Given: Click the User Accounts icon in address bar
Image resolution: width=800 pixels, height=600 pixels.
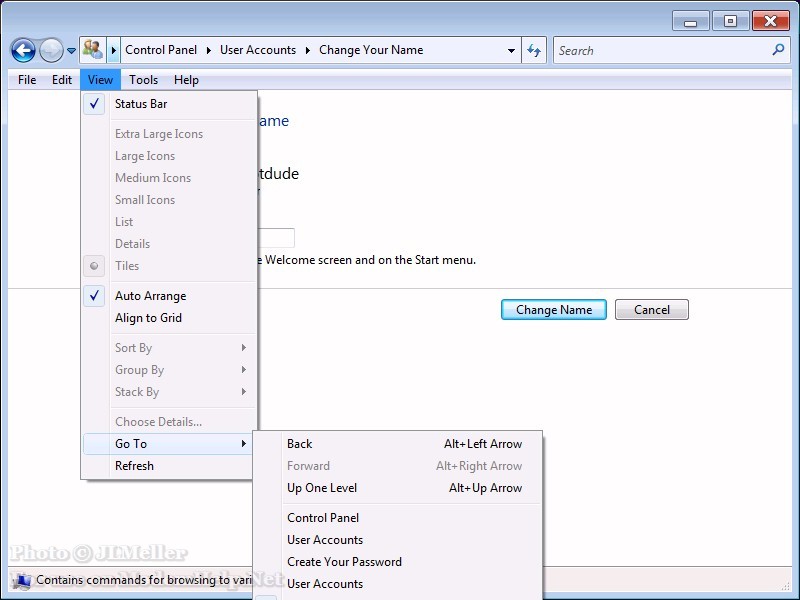Looking at the screenshot, I should (x=92, y=50).
